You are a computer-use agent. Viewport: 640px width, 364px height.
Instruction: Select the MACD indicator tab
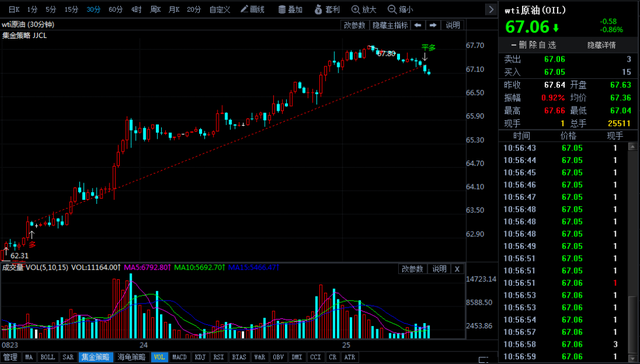coord(179,357)
